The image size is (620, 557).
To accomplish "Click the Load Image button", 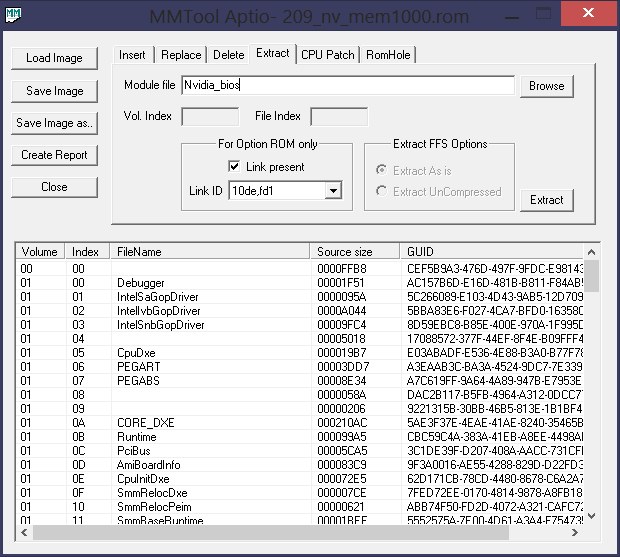I will tap(54, 58).
